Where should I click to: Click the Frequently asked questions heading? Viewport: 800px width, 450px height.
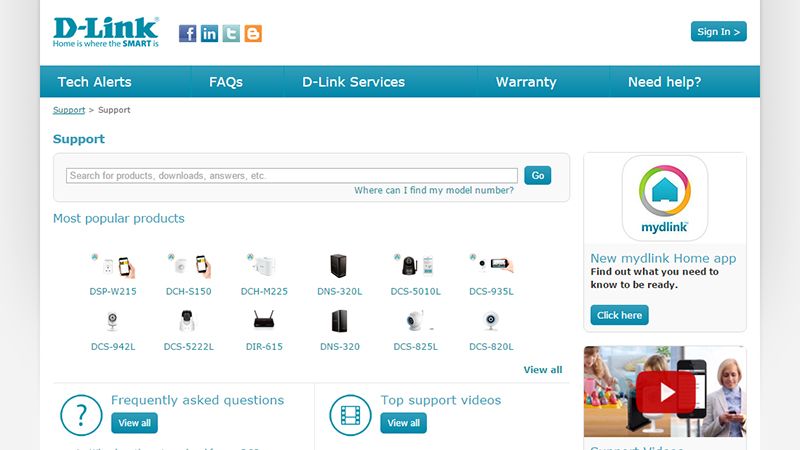tap(197, 400)
